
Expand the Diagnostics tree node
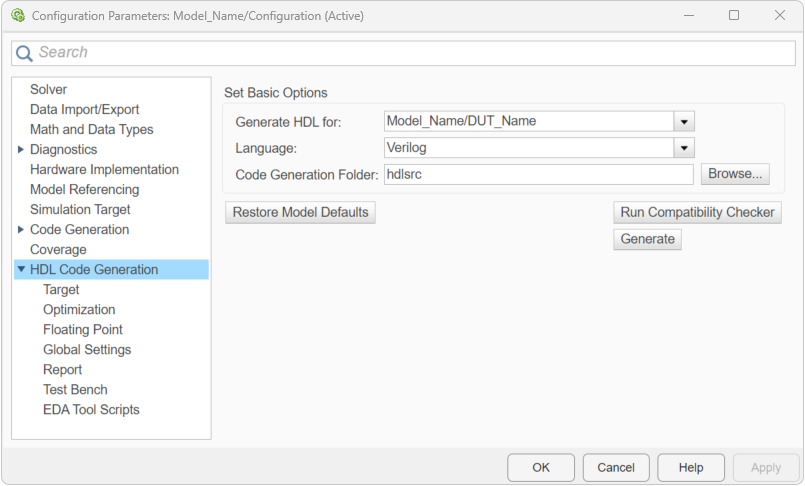point(21,150)
